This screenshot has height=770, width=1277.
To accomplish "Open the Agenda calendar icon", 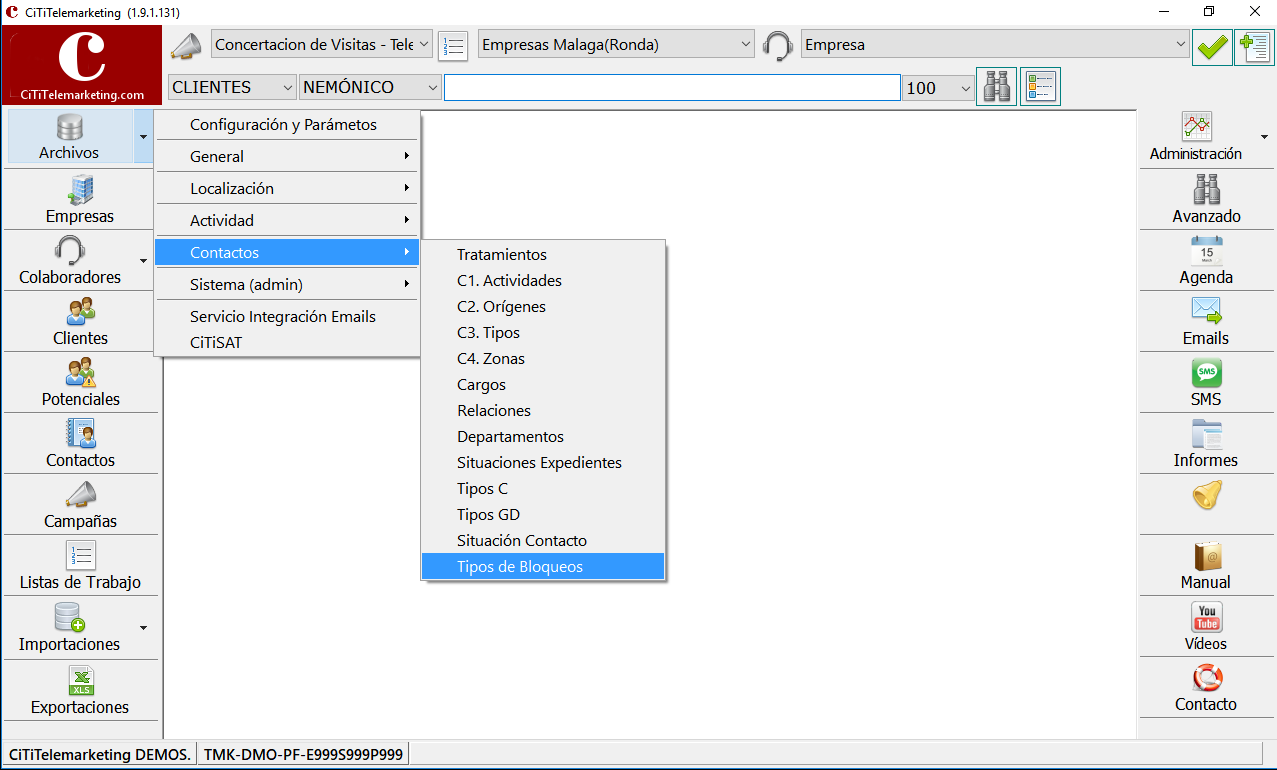I will (1206, 250).
